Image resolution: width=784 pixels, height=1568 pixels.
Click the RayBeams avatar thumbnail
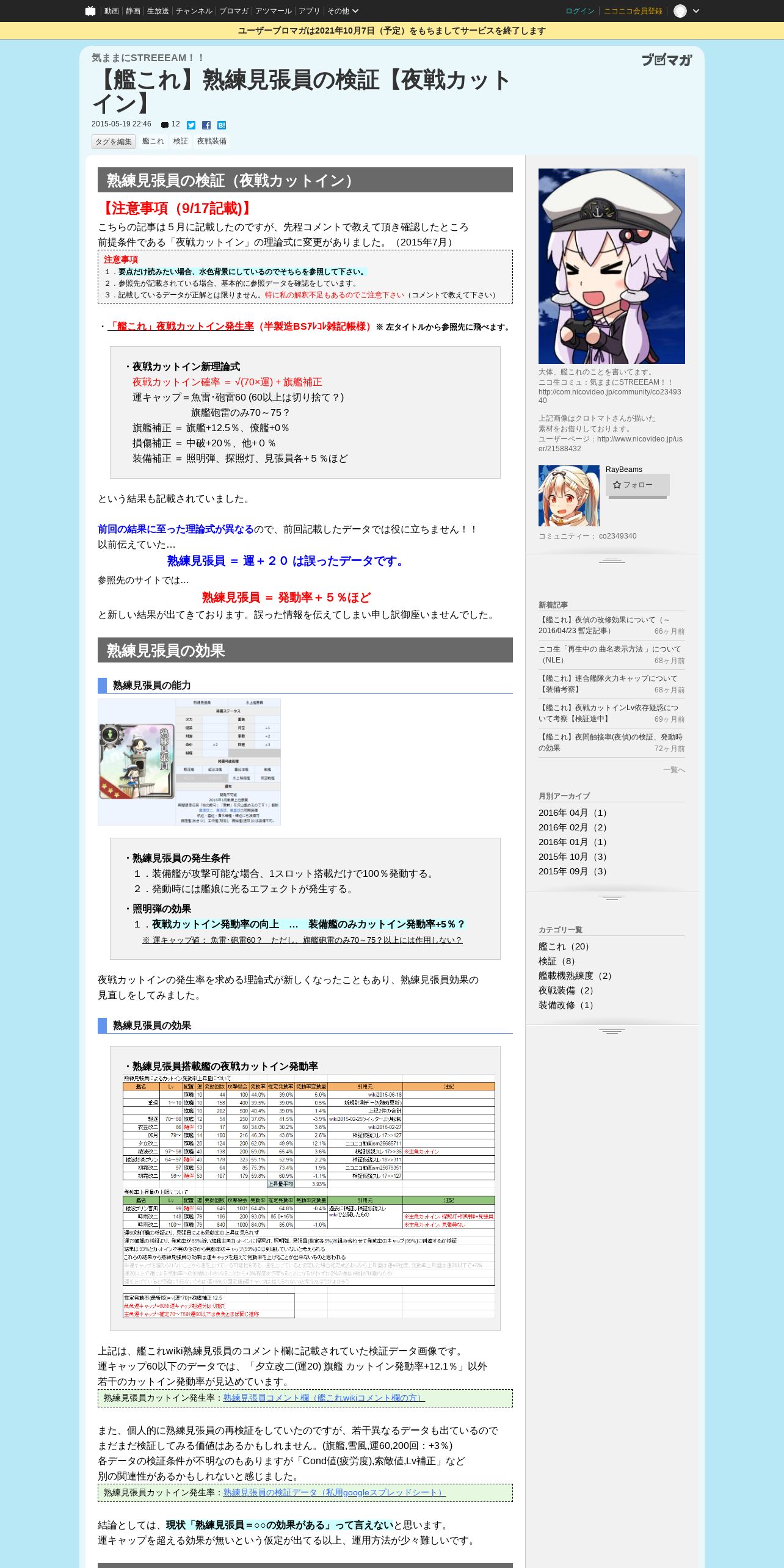[x=569, y=496]
